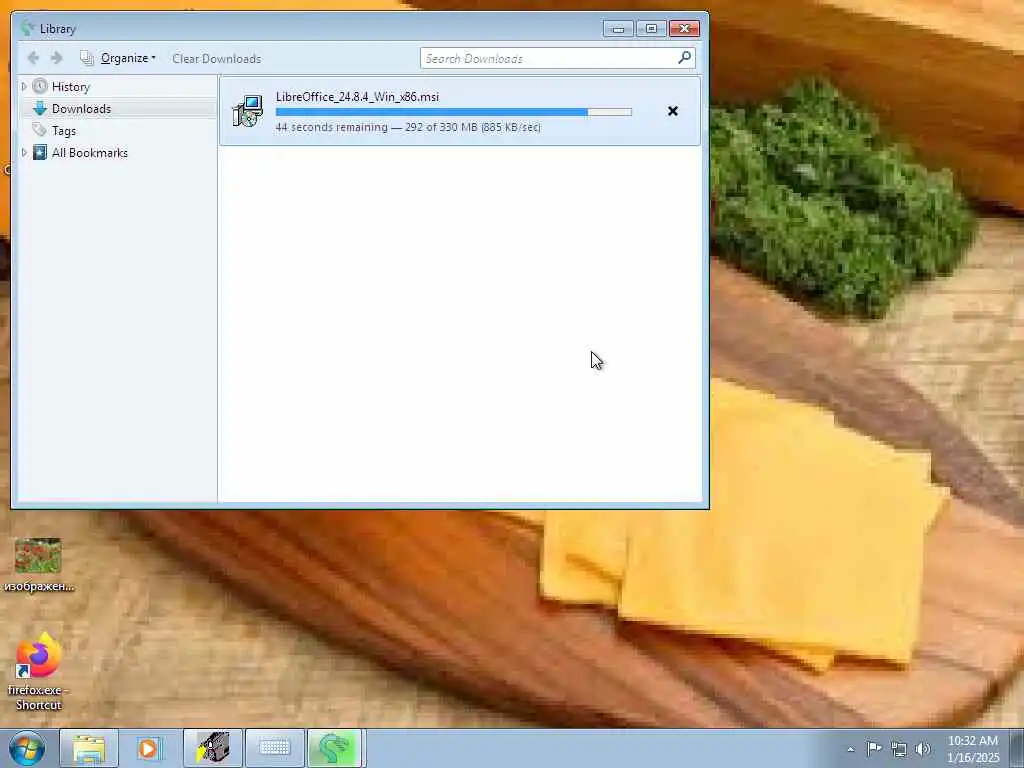Select the изображен... desktop image file
This screenshot has width=1024, height=768.
click(39, 565)
